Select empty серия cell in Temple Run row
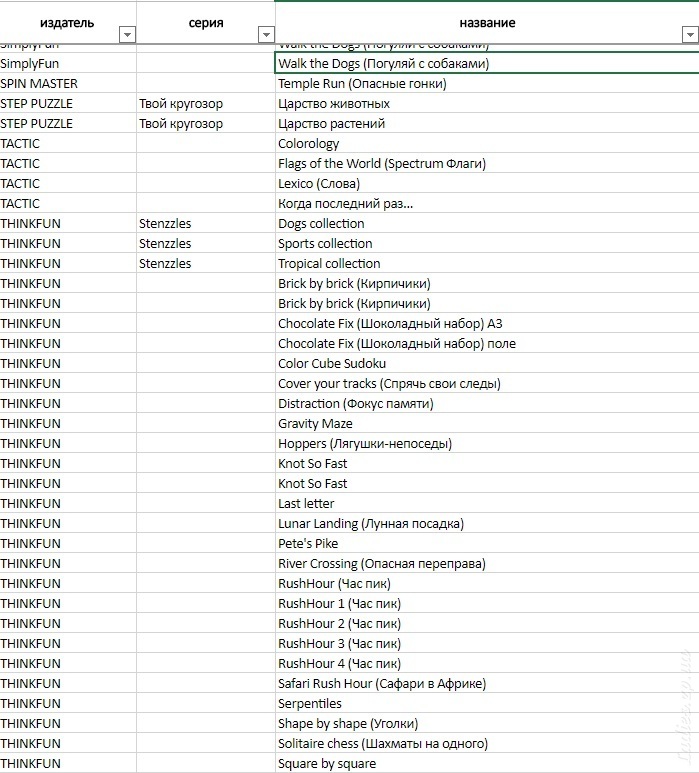The height and width of the screenshot is (773, 699). [x=206, y=84]
